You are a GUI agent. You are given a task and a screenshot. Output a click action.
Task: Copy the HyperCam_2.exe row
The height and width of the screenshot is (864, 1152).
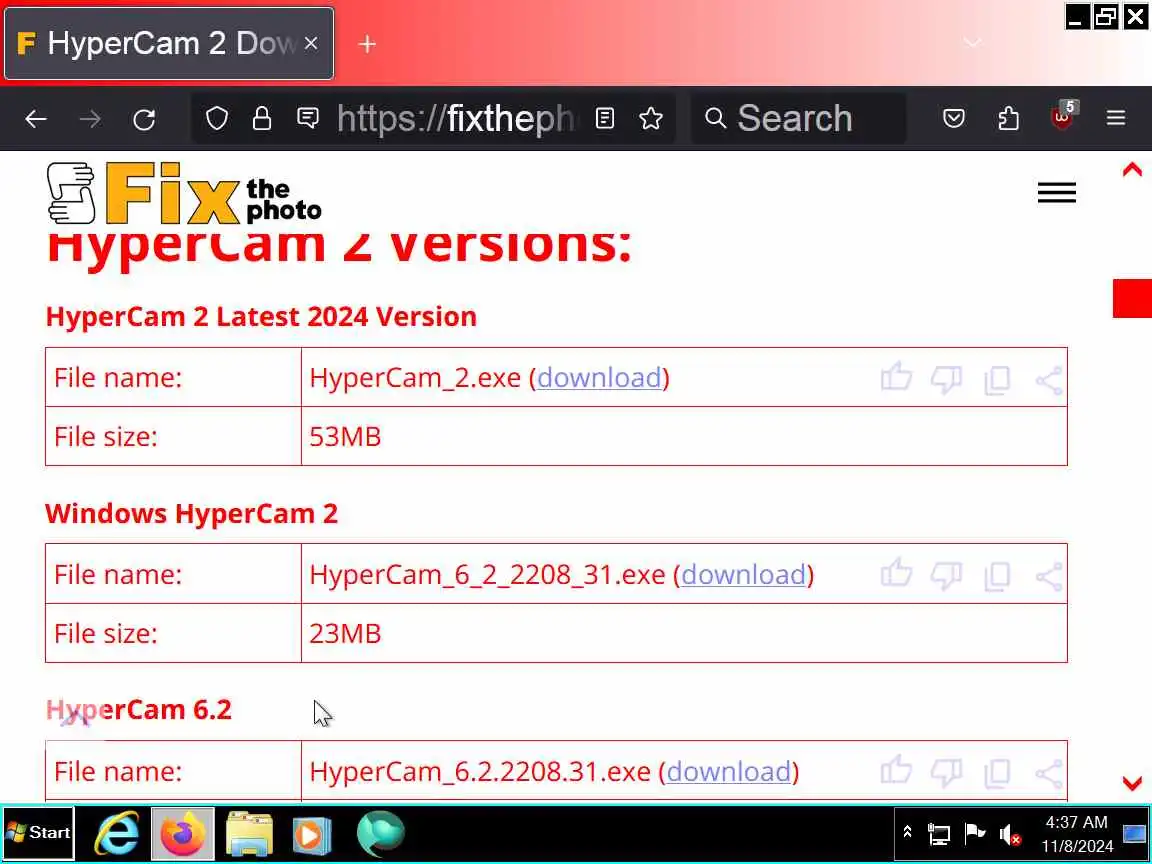pos(997,380)
